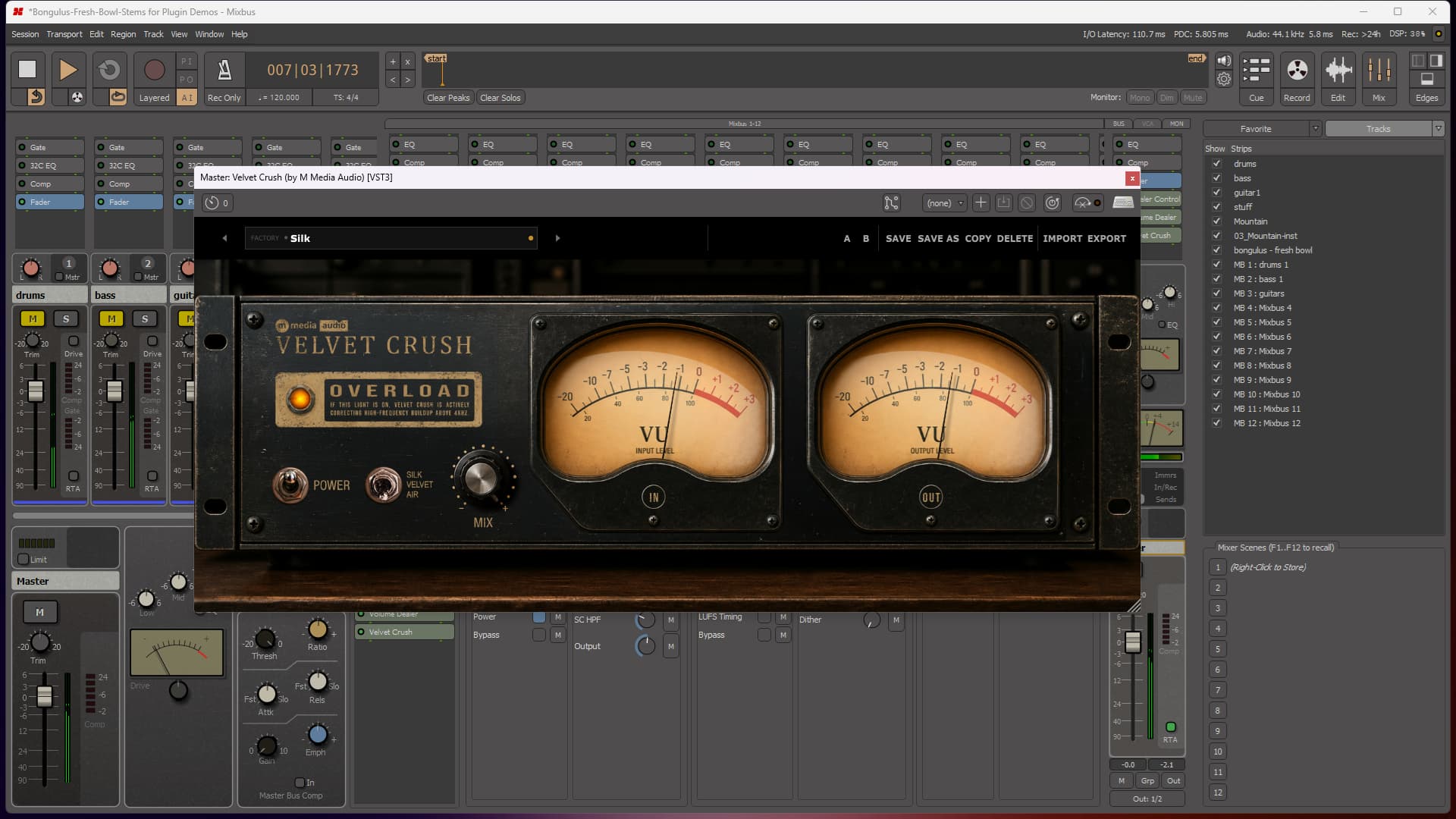Toggle the right edge panel layout icon
The image size is (1456, 819).
tap(1436, 61)
